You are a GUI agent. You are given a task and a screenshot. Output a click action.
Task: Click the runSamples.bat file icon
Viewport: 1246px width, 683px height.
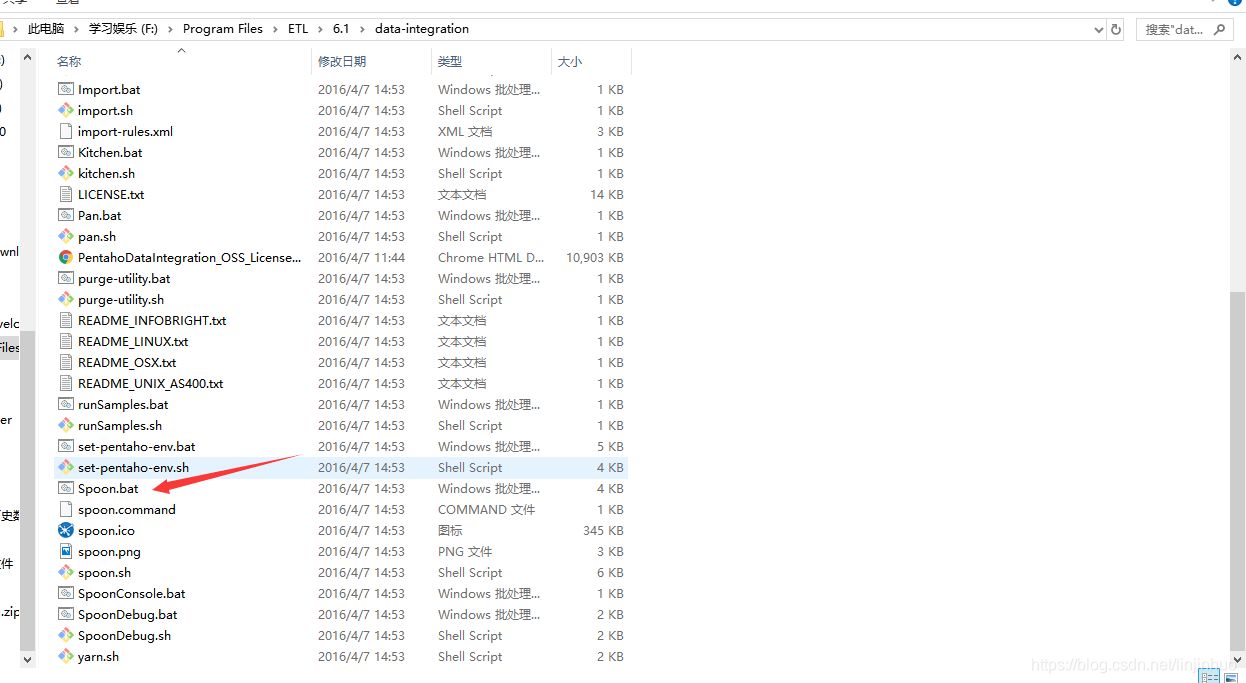coord(66,404)
